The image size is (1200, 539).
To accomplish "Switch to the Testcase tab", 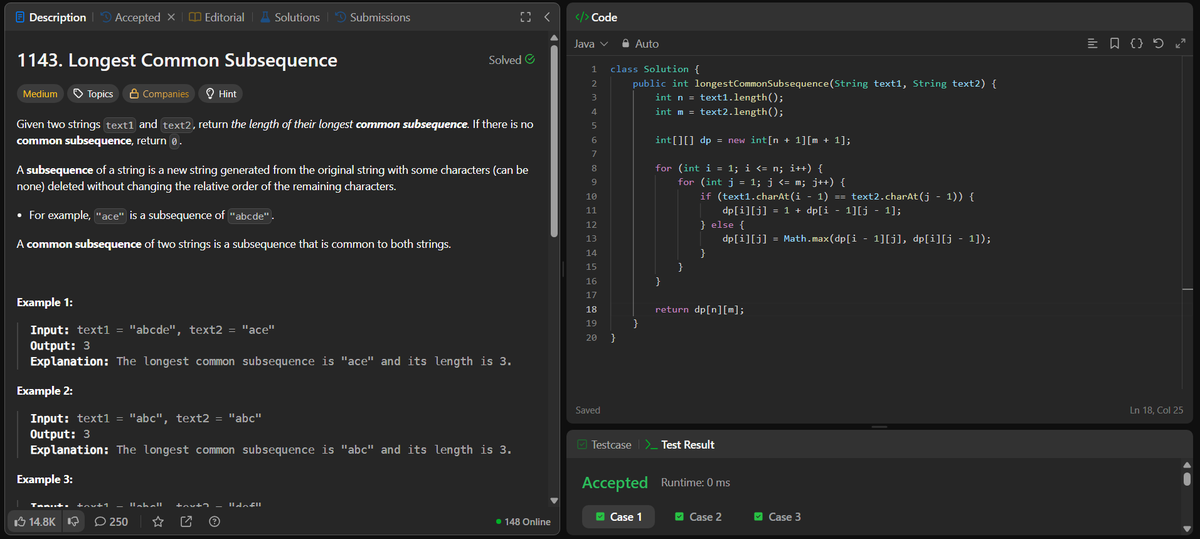I will [x=604, y=444].
